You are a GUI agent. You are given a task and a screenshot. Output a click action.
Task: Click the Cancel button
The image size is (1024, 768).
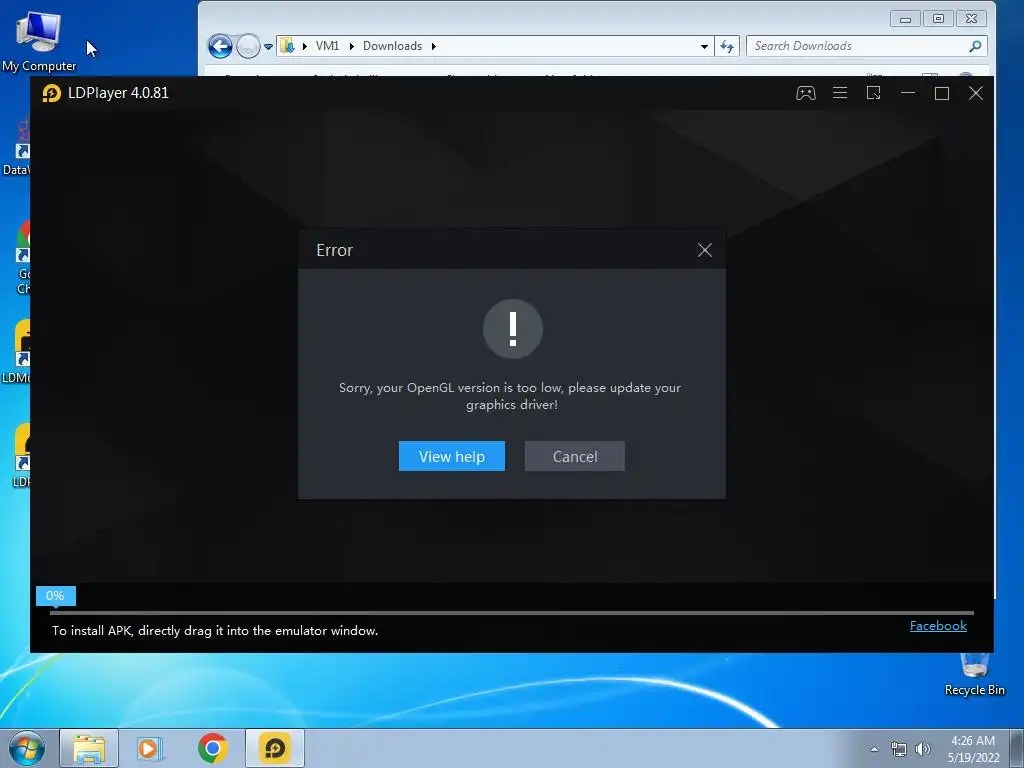575,456
